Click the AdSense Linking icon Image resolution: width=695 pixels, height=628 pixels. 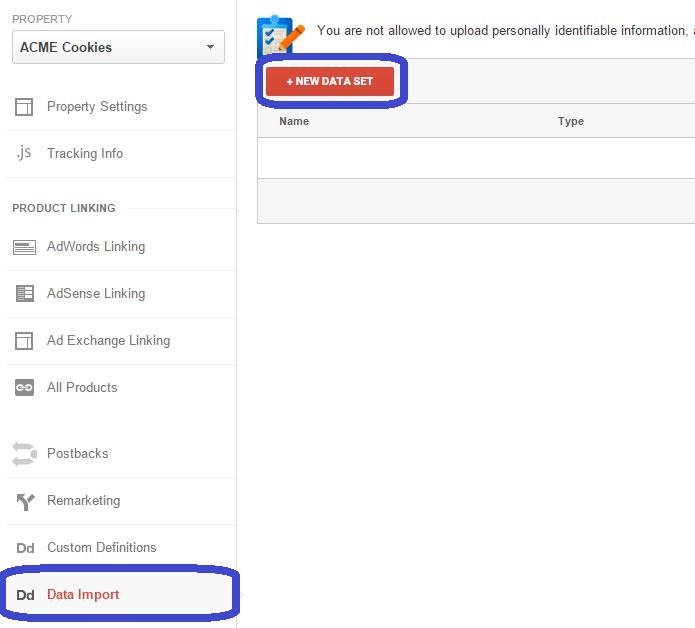coord(25,293)
